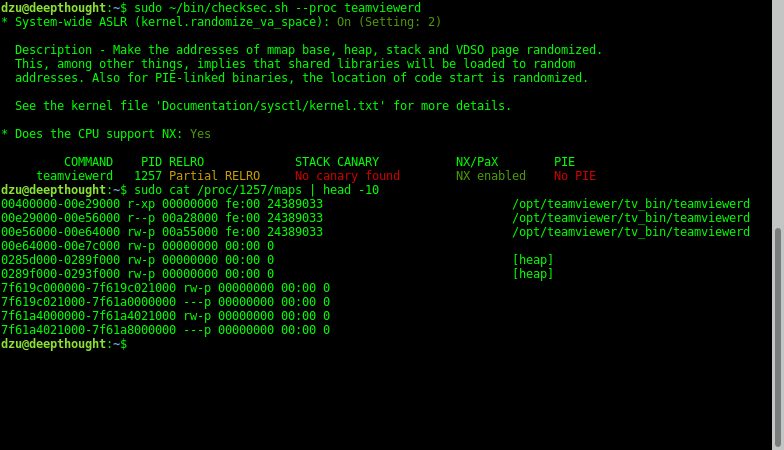Click the PID value 1257
This screenshot has height=450, width=784.
click(x=148, y=176)
